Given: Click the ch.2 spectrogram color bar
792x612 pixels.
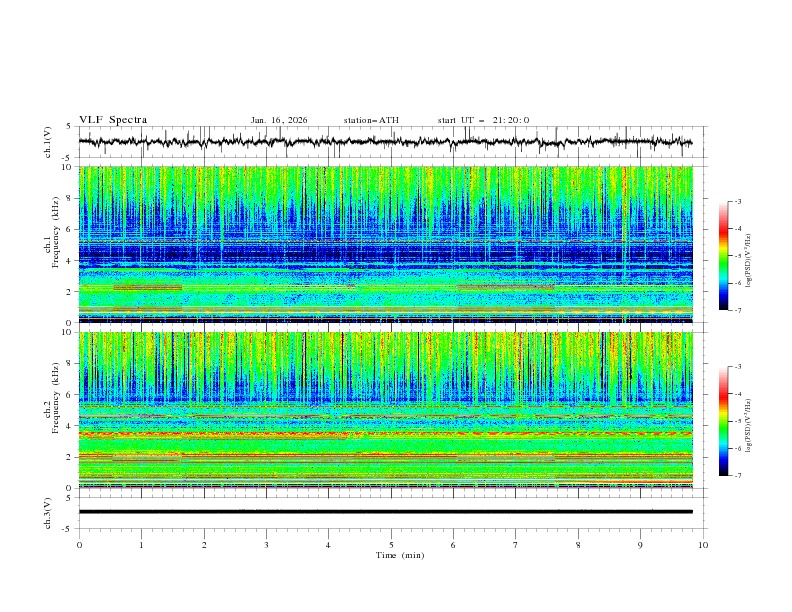Looking at the screenshot, I should pos(723,421).
